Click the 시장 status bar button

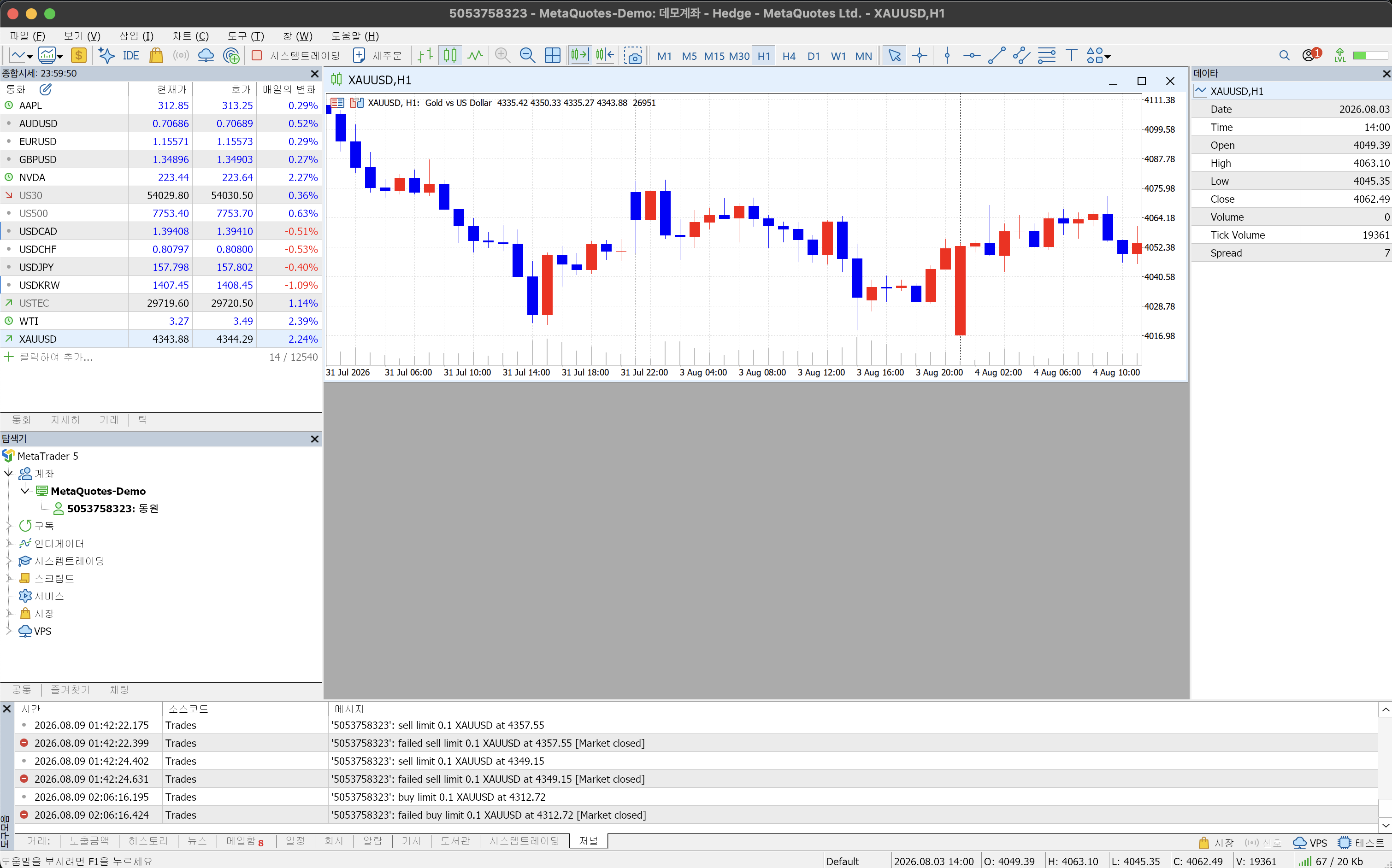point(1216,843)
